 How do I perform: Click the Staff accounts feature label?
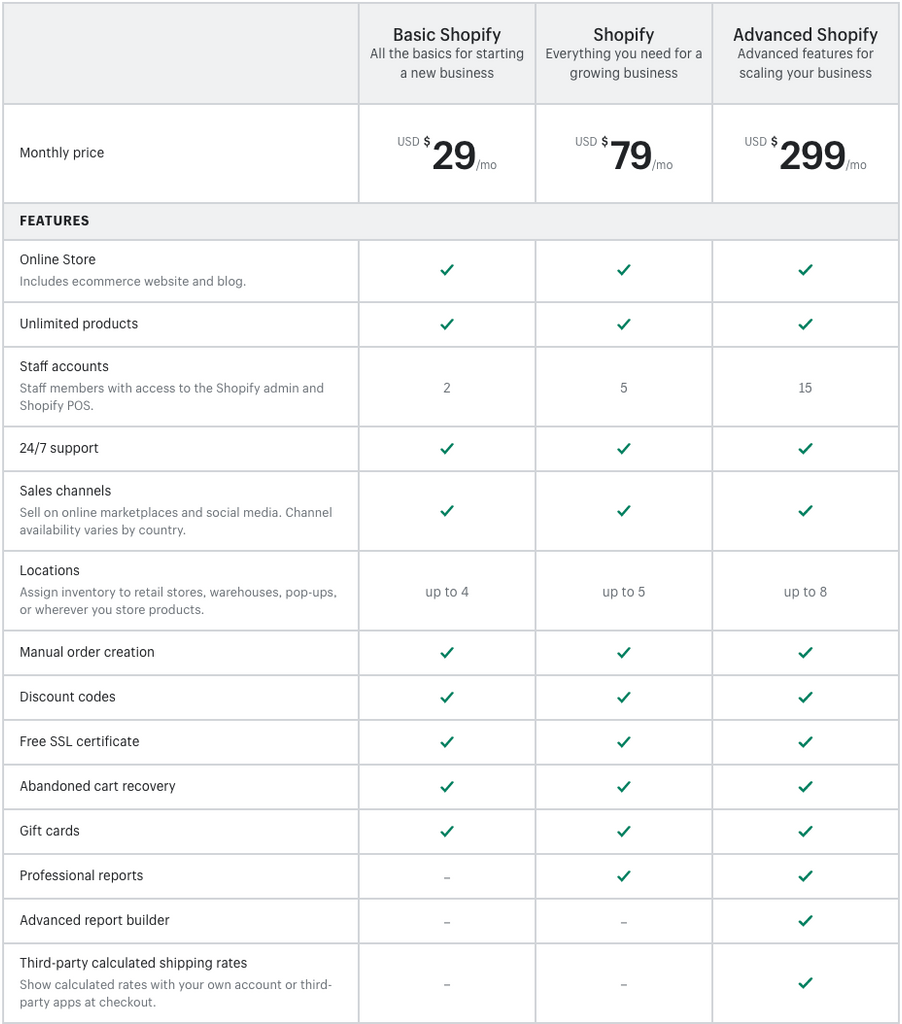pos(64,366)
